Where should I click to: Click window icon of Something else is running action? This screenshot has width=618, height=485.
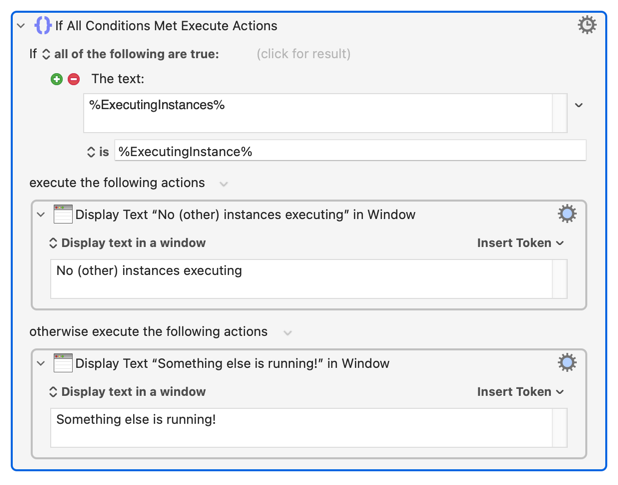point(63,363)
